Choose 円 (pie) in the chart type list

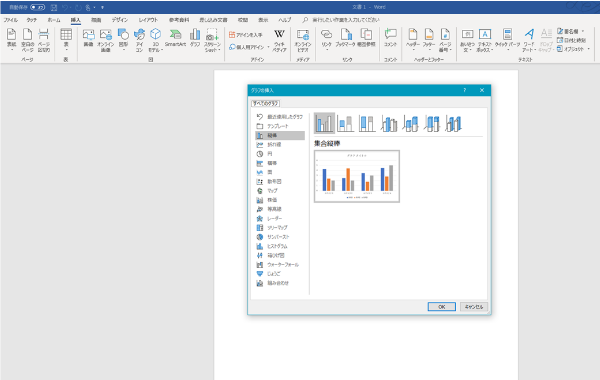point(280,154)
